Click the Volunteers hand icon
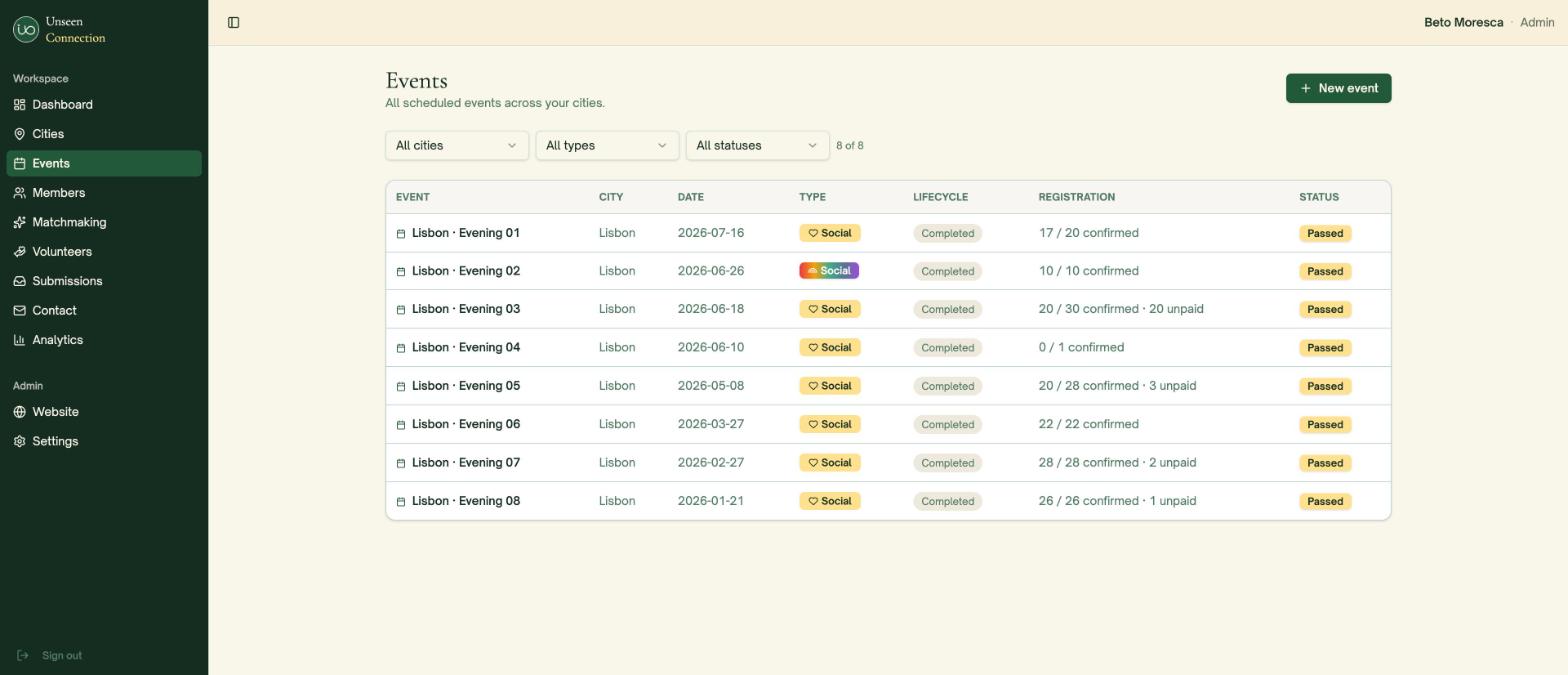The image size is (1568, 675). click(x=19, y=252)
